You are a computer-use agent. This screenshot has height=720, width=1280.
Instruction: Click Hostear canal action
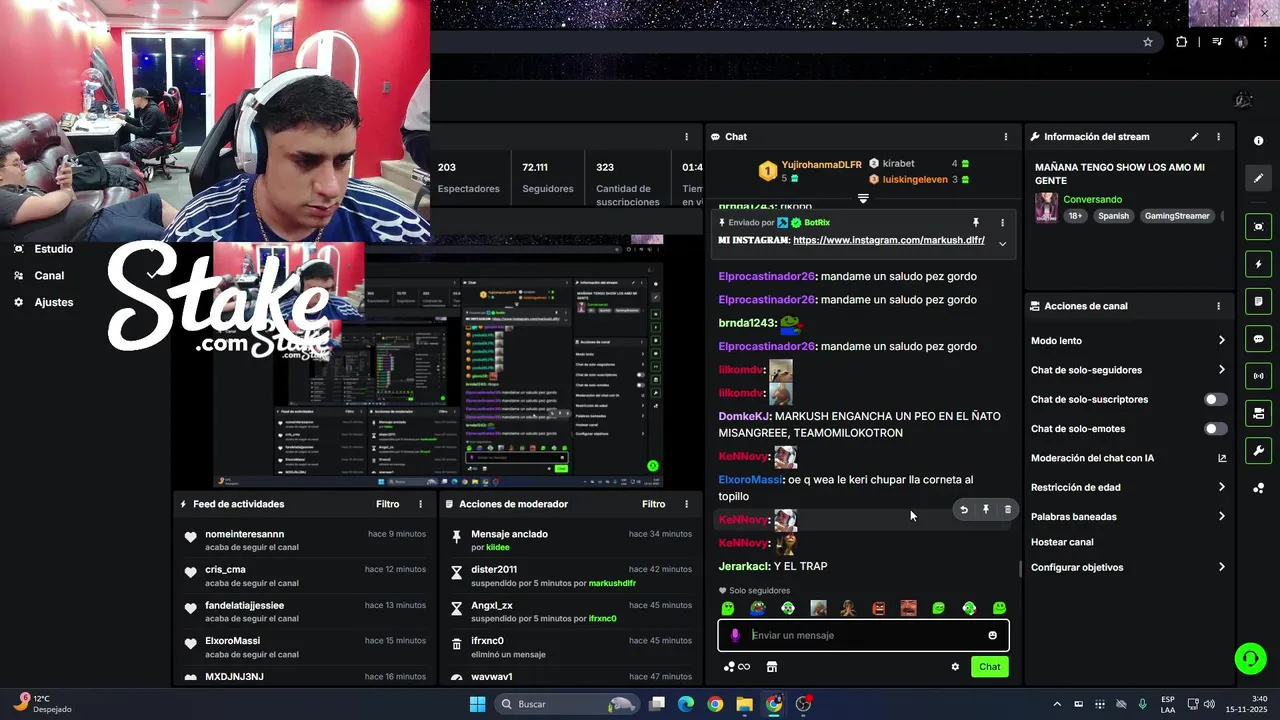coord(1062,542)
